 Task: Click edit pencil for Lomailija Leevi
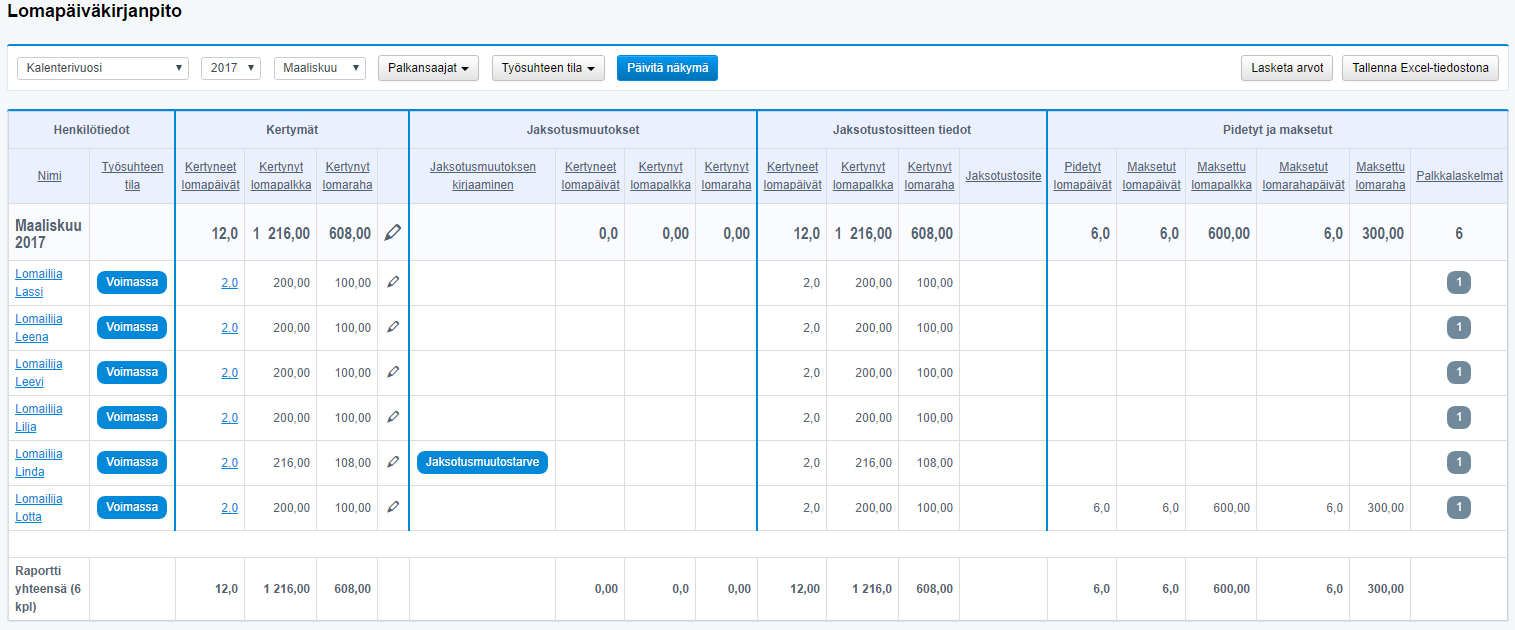[393, 372]
